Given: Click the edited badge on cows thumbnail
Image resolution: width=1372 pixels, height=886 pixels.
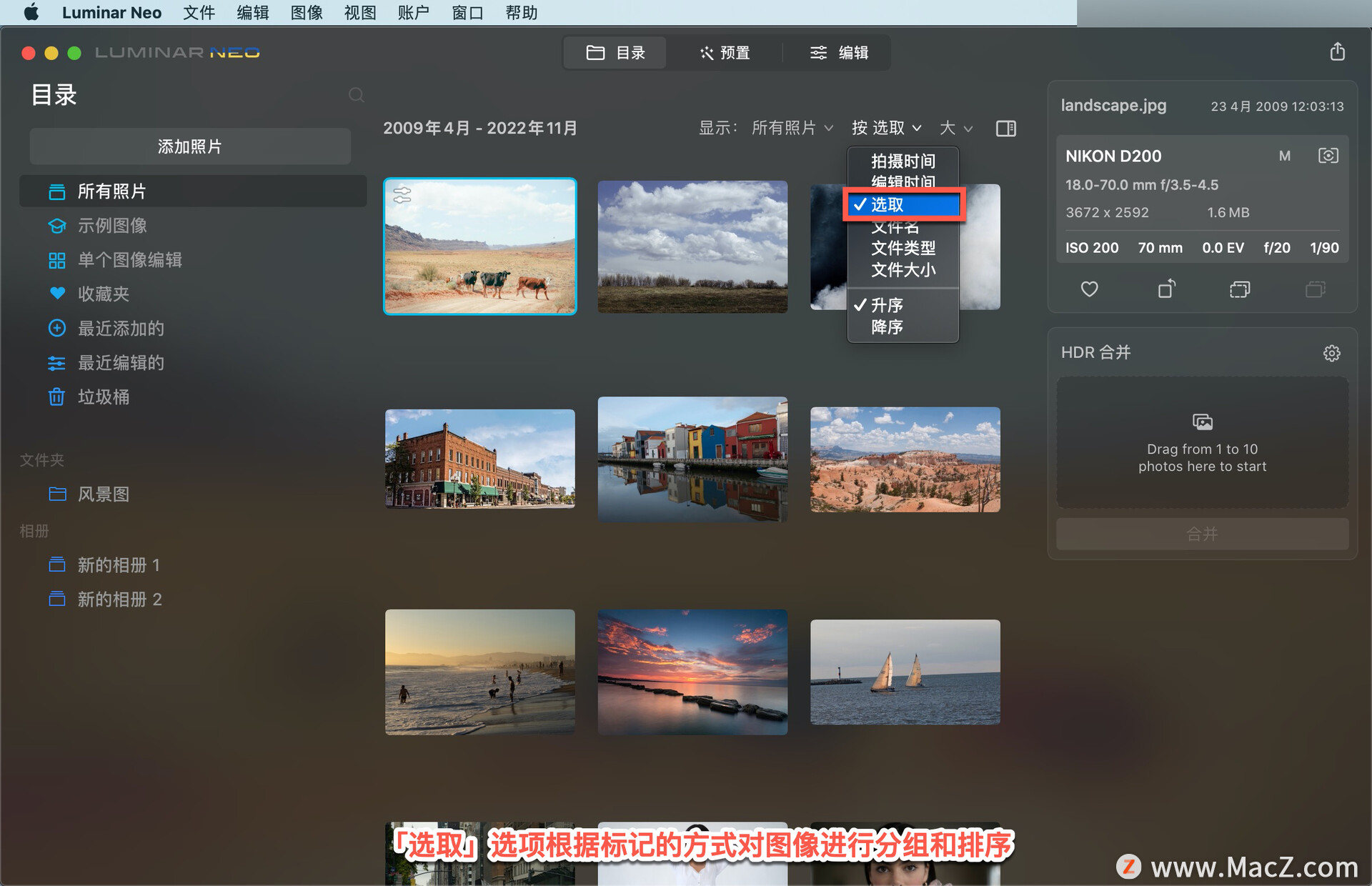Looking at the screenshot, I should click(402, 194).
